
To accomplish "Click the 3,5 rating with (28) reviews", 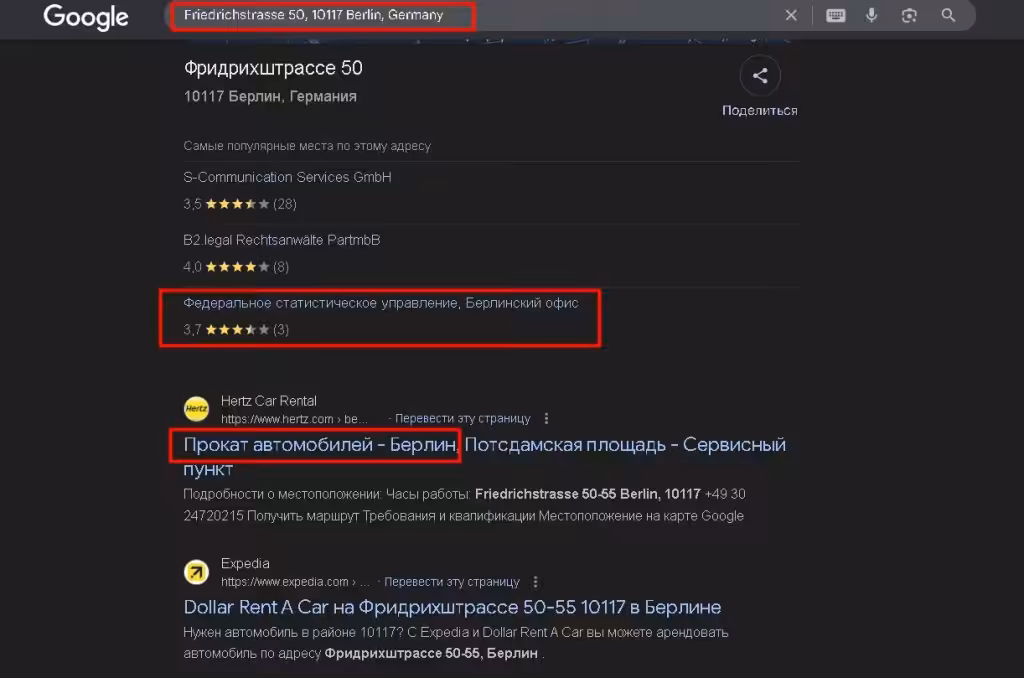I will (x=240, y=204).
